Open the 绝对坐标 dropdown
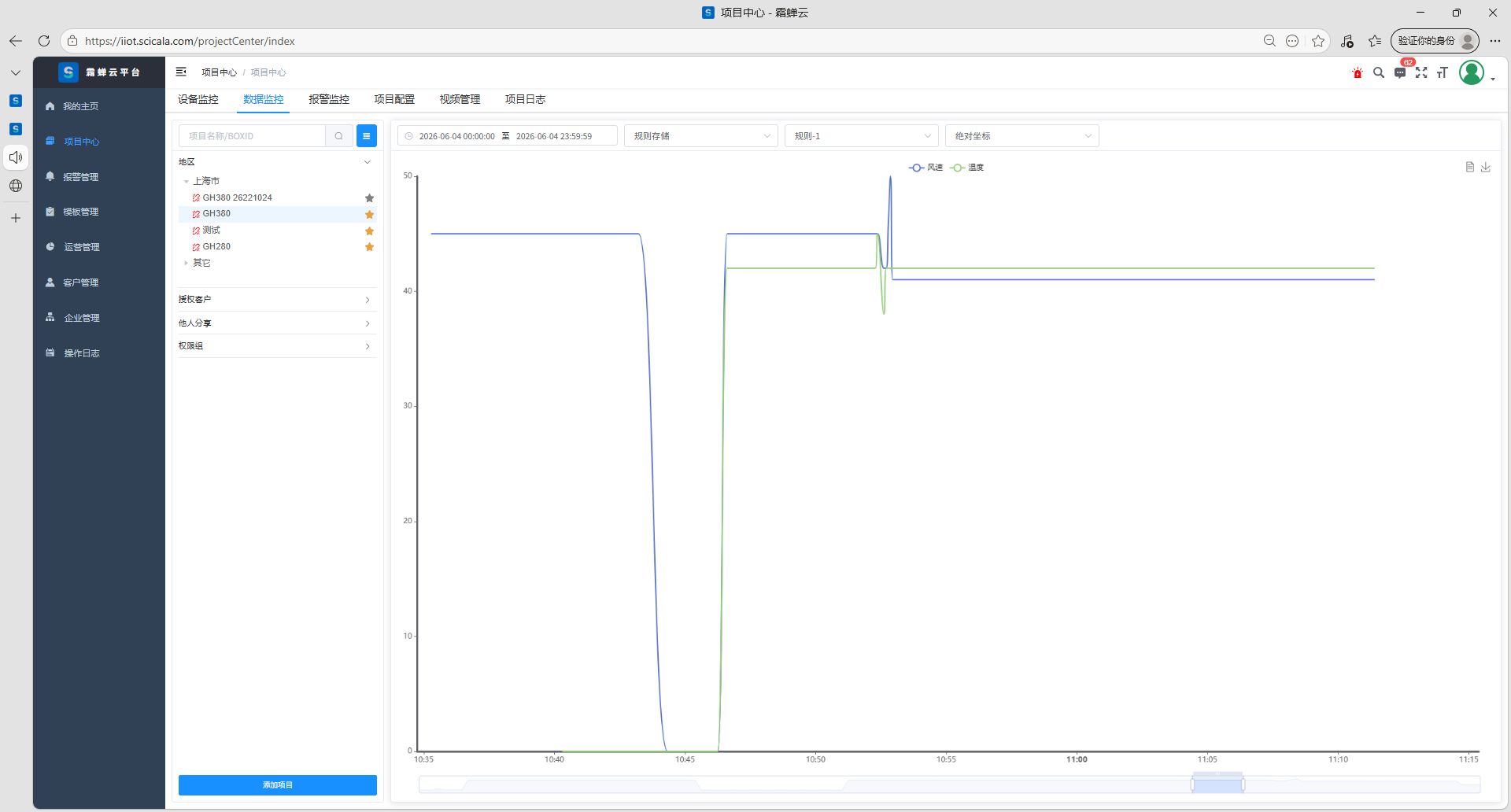Viewport: 1511px width, 812px height. click(1022, 136)
